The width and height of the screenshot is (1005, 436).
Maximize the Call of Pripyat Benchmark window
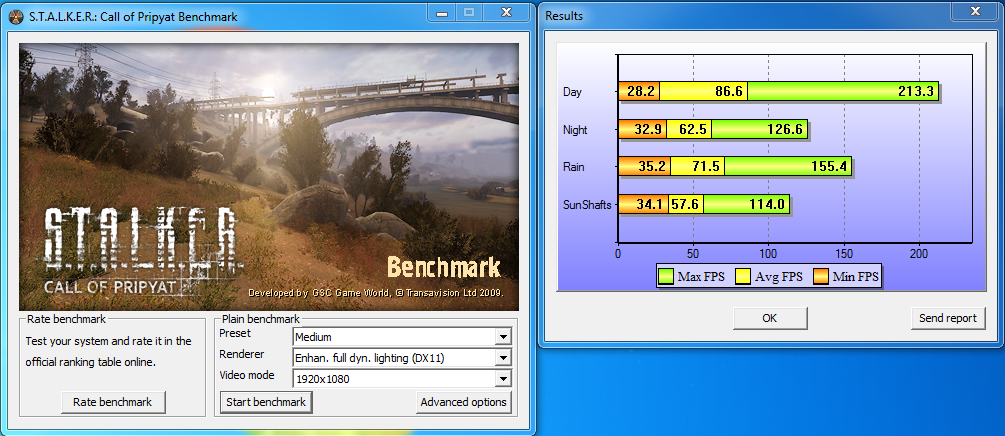click(468, 14)
